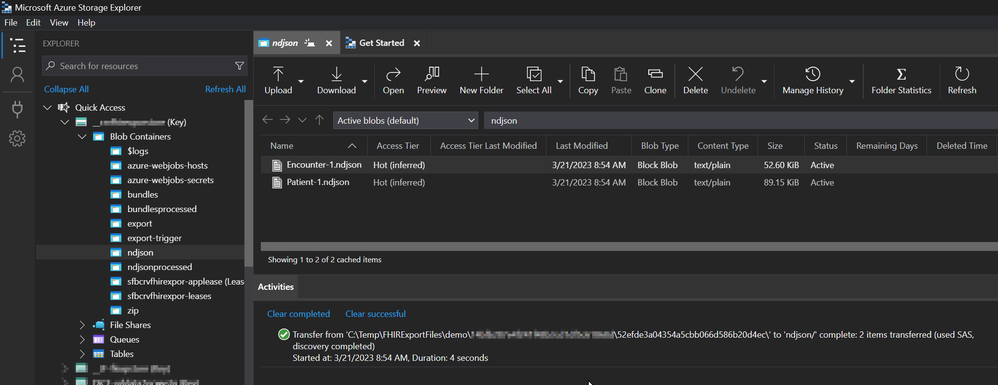The image size is (998, 385).
Task: Click the horizontal scrollbar under blob list
Action: coord(629,246)
